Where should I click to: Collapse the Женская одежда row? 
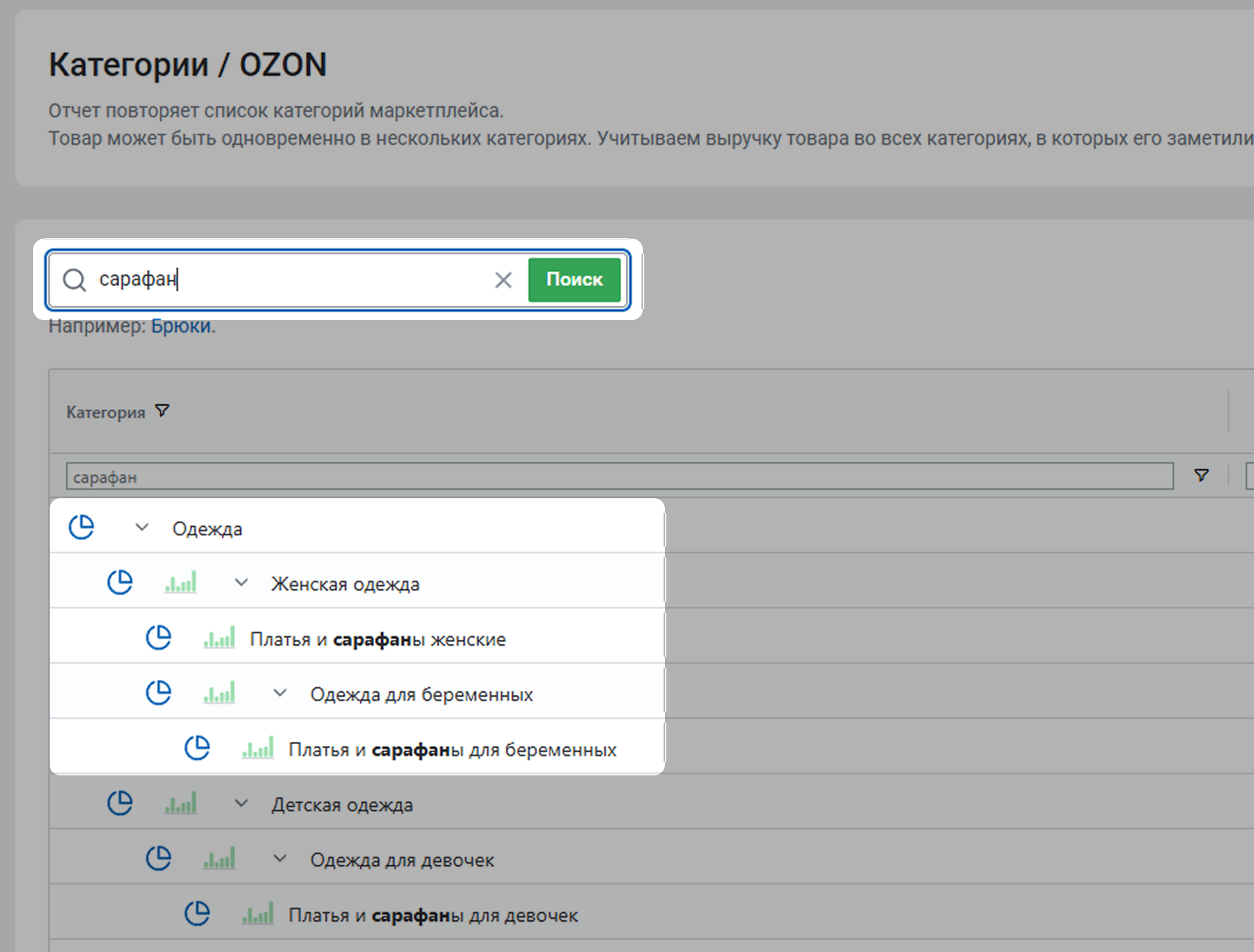241,583
